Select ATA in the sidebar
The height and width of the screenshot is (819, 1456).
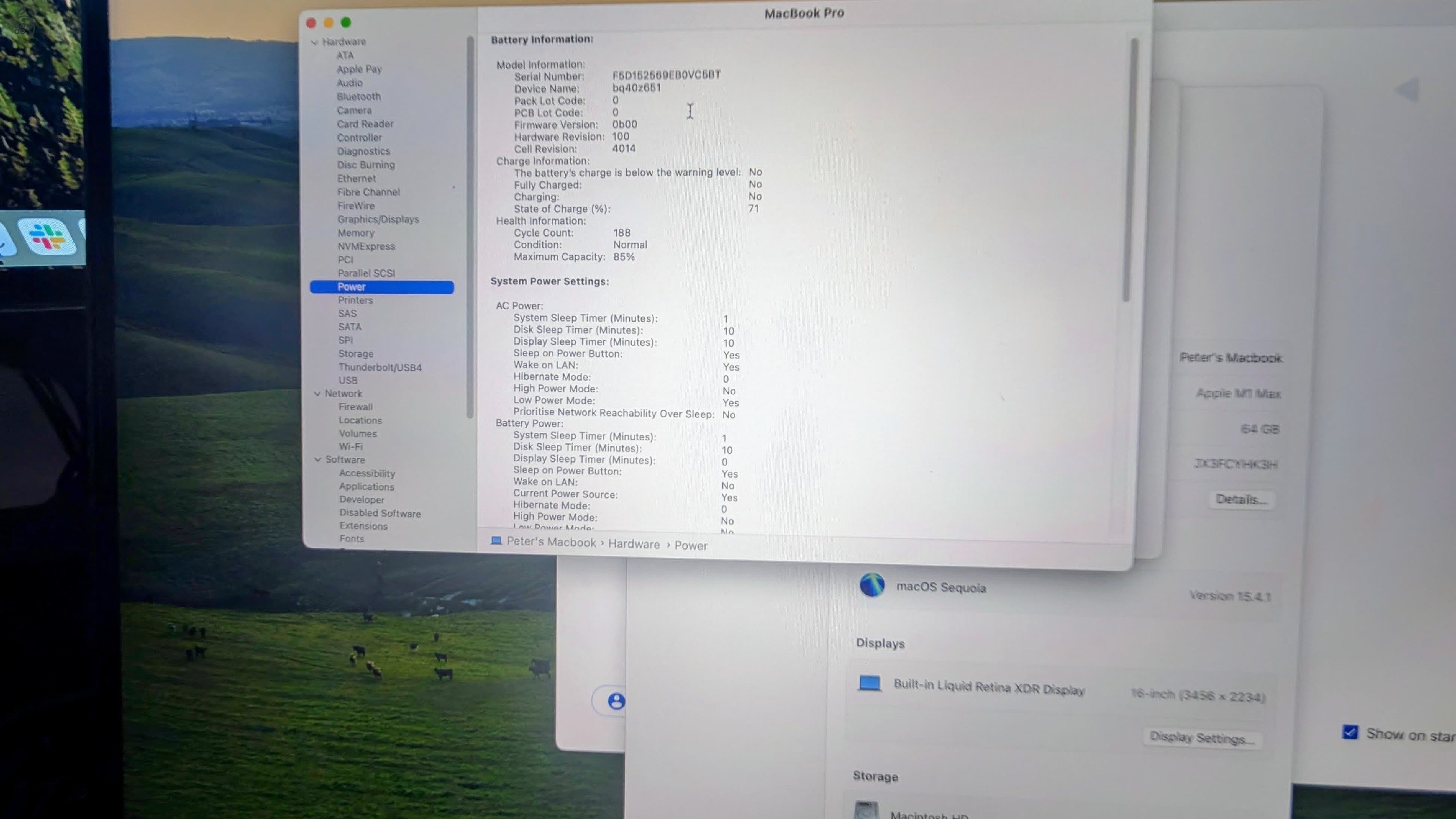click(345, 55)
